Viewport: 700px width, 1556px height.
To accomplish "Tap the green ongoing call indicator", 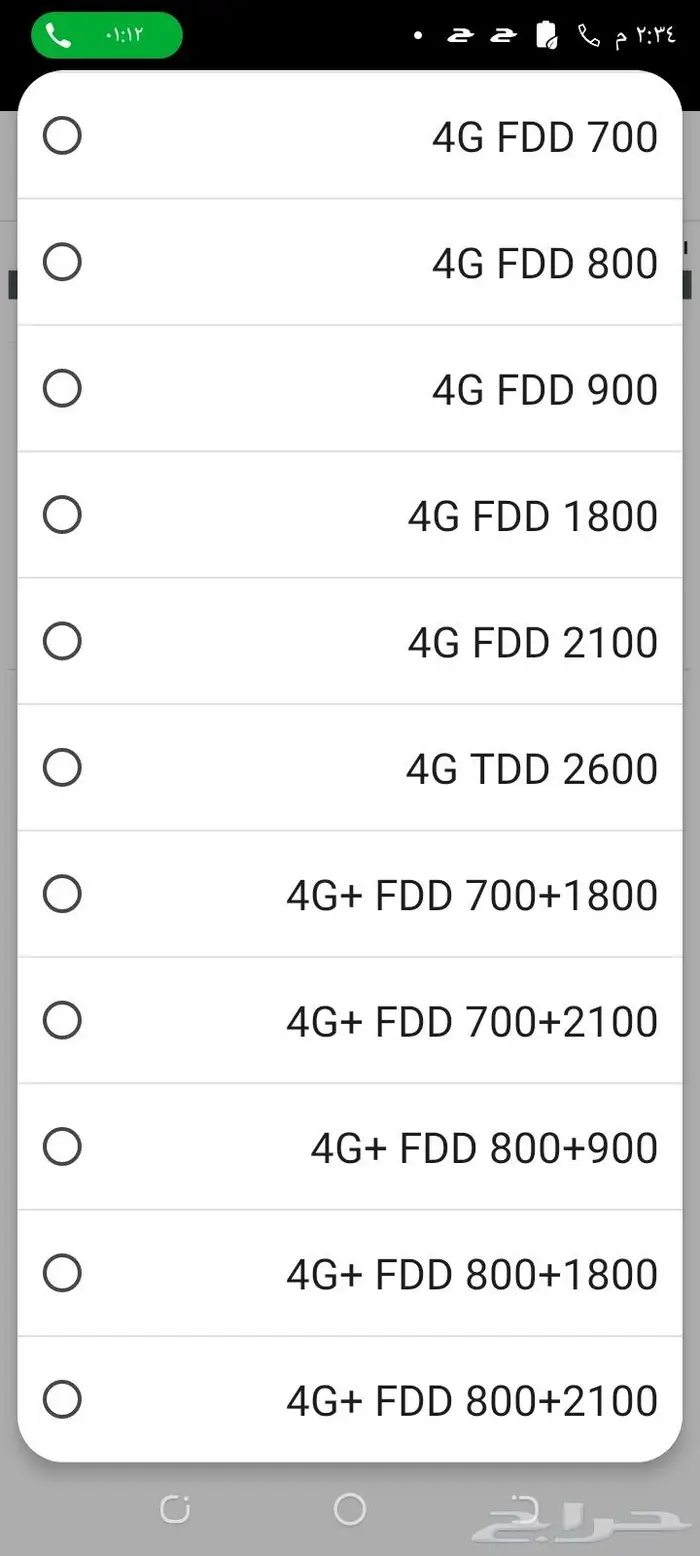I will tap(107, 35).
